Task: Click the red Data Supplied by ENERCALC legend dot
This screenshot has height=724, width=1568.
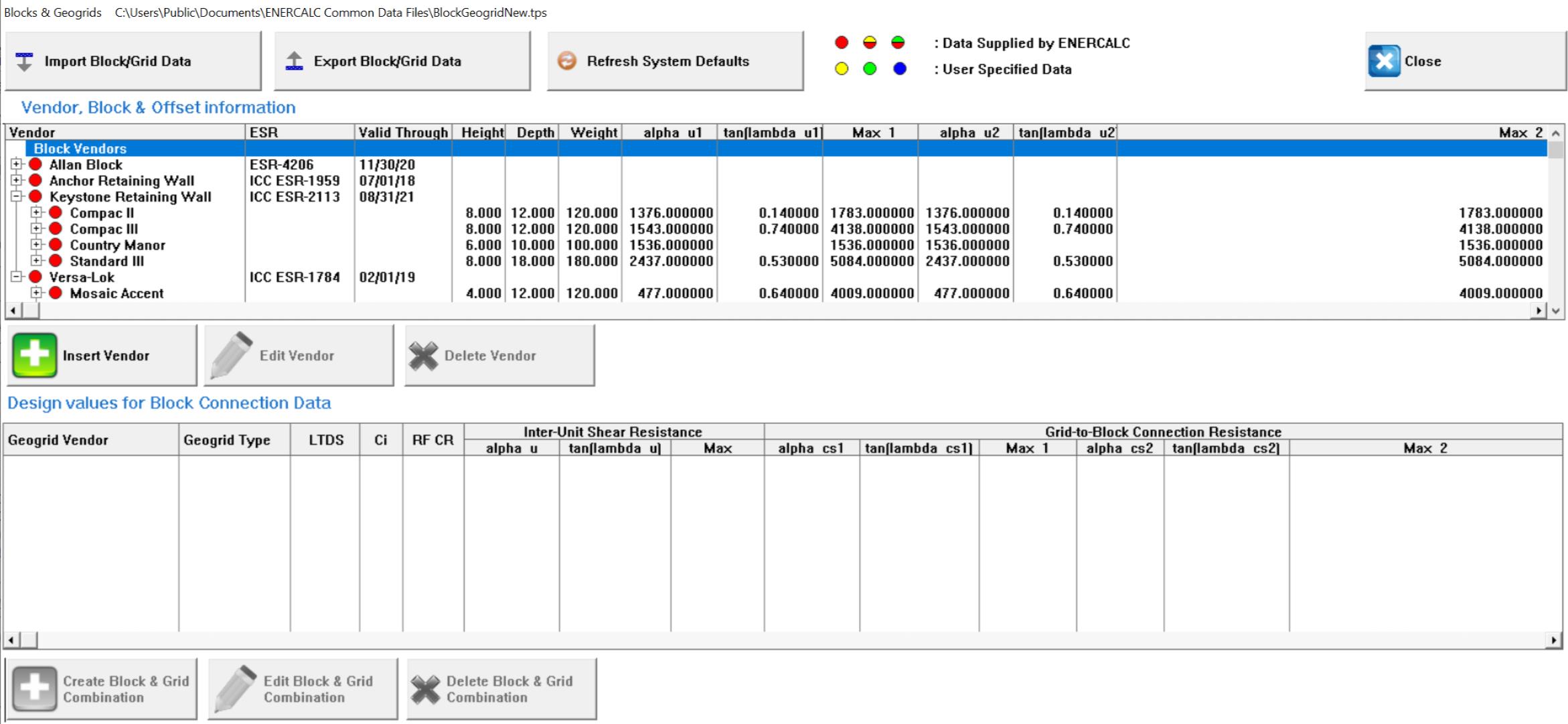Action: click(841, 42)
